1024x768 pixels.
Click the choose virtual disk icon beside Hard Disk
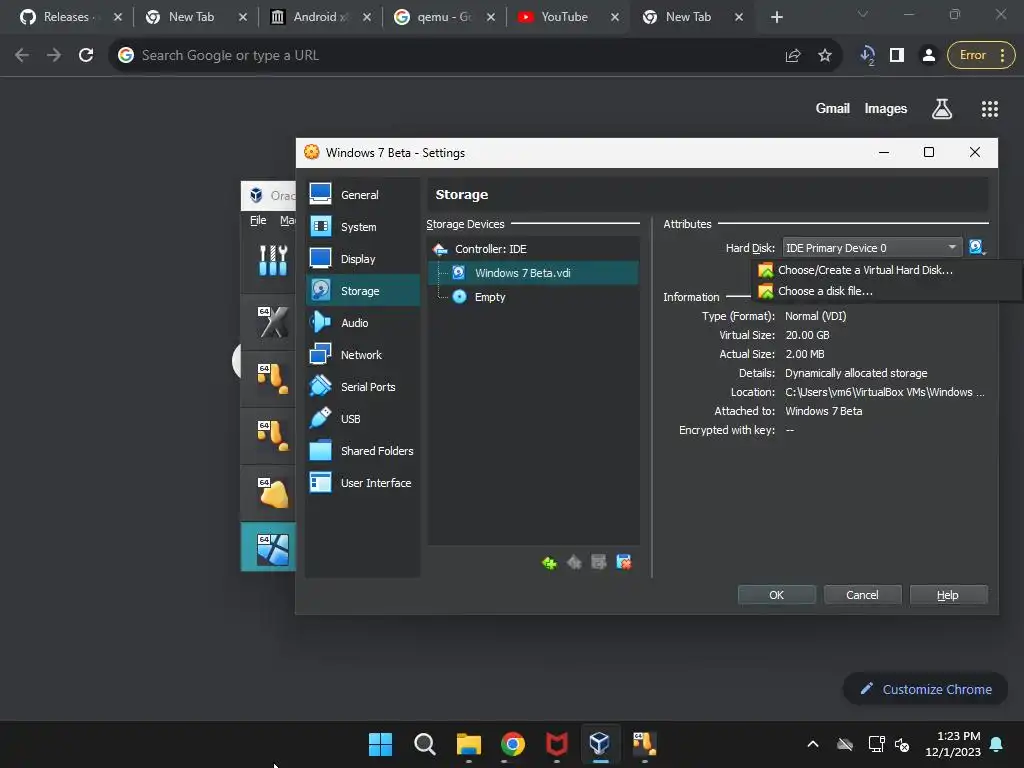coord(976,248)
